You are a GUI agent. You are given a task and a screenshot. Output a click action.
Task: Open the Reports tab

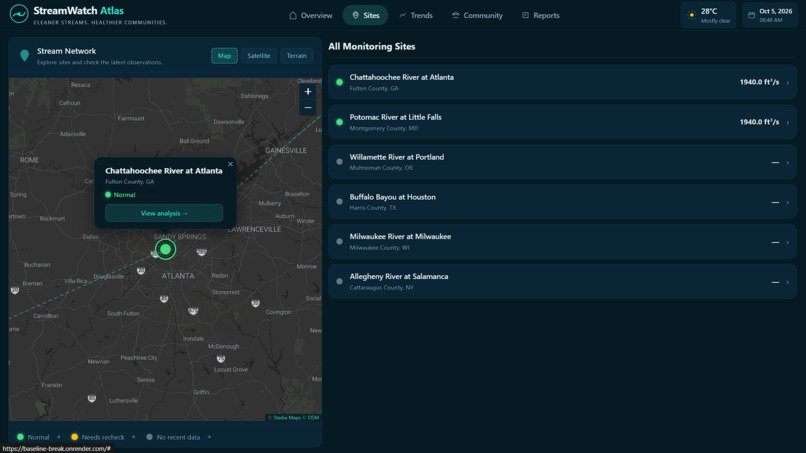[x=541, y=15]
